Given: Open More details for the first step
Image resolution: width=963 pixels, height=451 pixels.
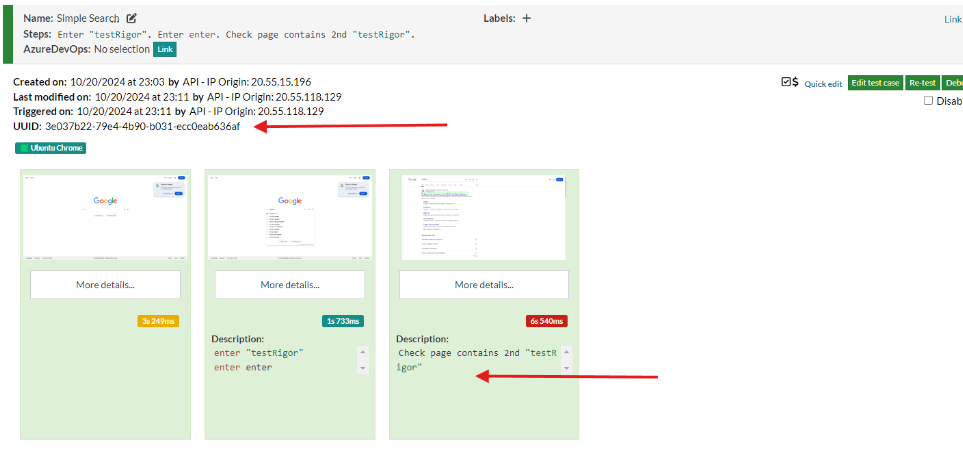Looking at the screenshot, I should 105,285.
